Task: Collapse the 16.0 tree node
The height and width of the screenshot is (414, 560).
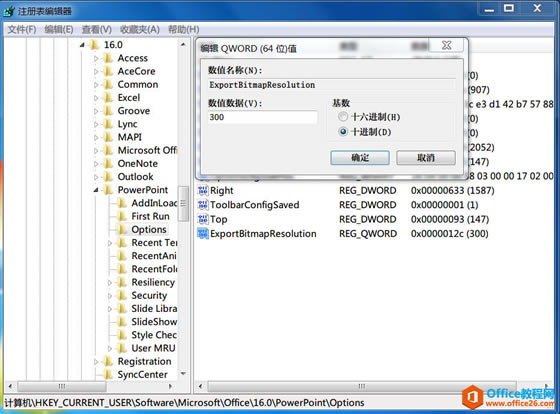Action: [82, 45]
